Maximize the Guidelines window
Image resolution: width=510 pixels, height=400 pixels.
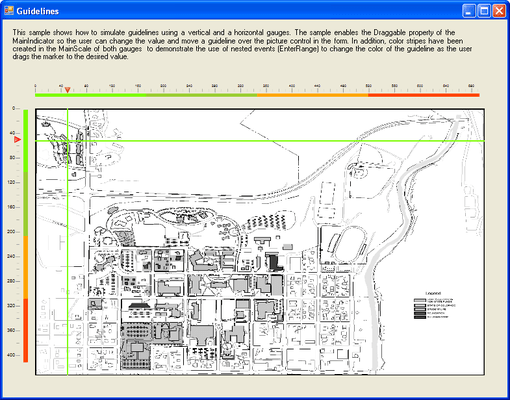(x=484, y=11)
